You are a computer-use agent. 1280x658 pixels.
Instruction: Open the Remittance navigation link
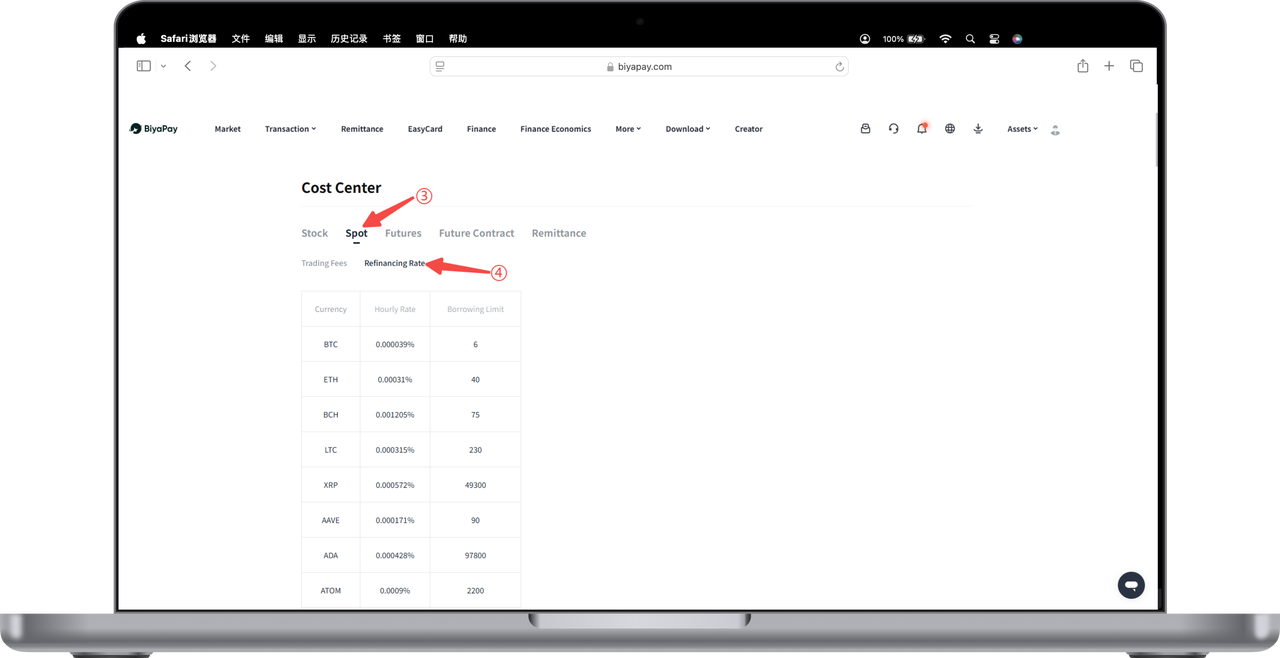[362, 129]
